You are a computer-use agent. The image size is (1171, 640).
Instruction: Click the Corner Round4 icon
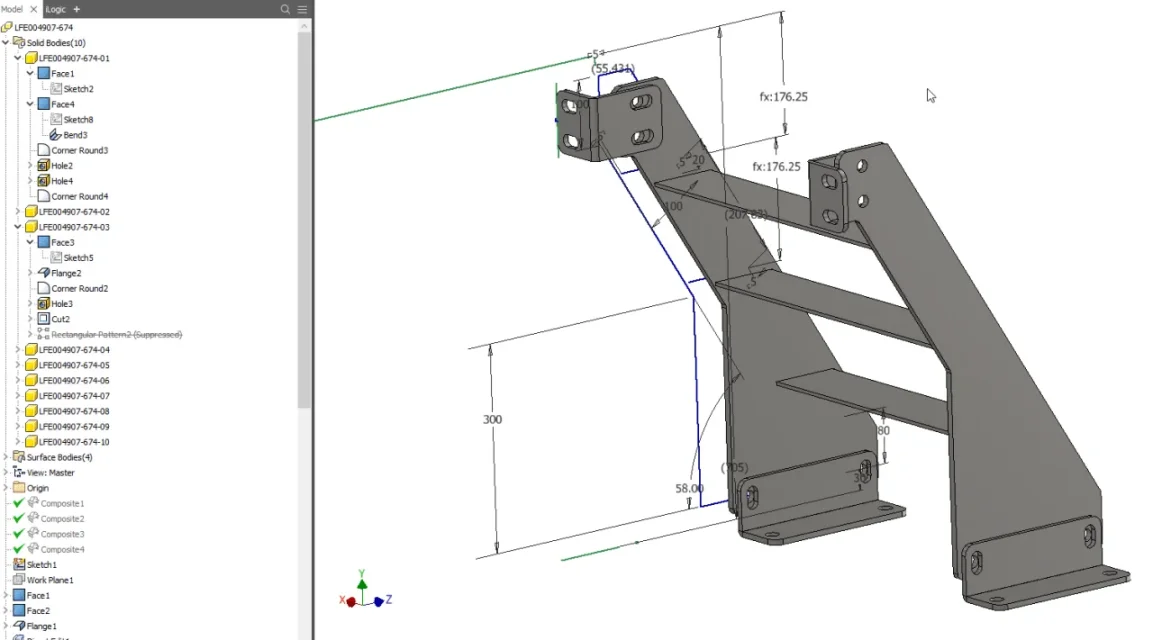pyautogui.click(x=43, y=196)
